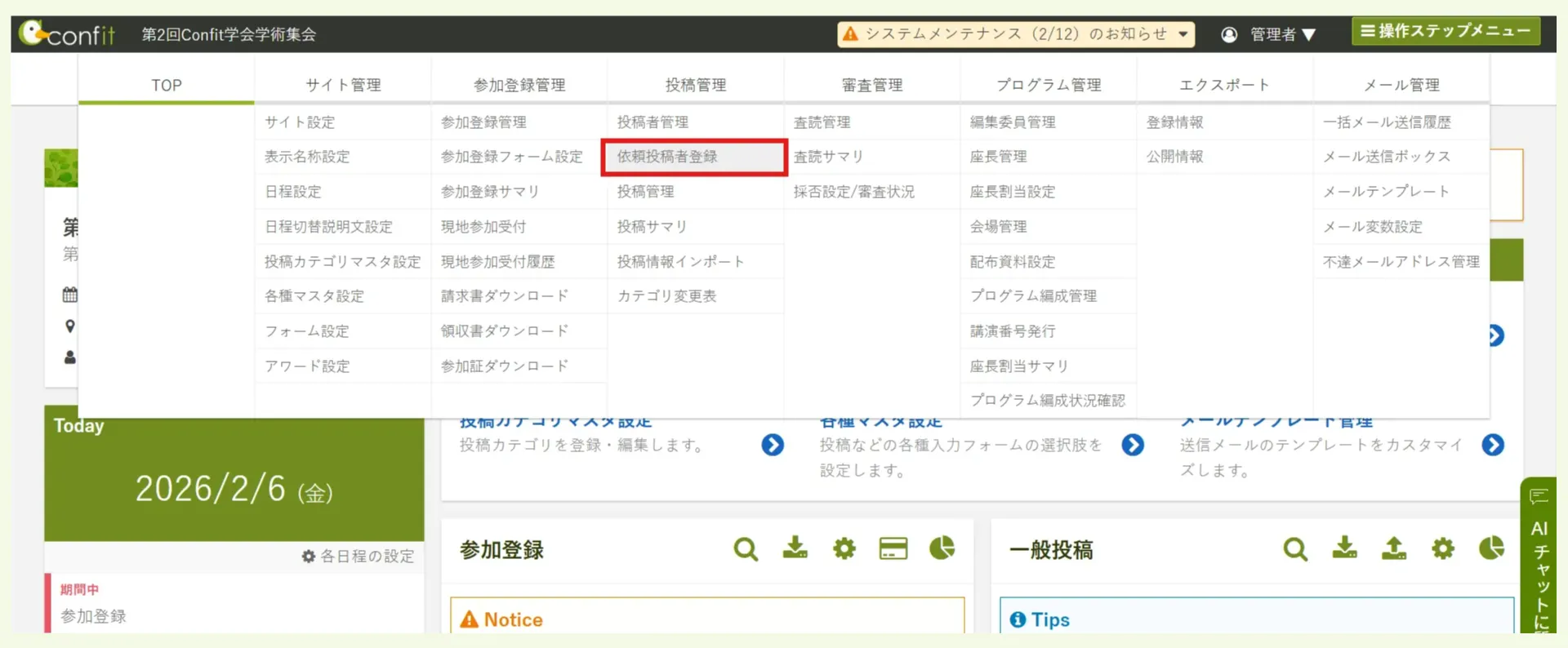The image size is (1568, 648).
Task: Select 参加証ダウンロード menu entry
Action: (x=519, y=366)
